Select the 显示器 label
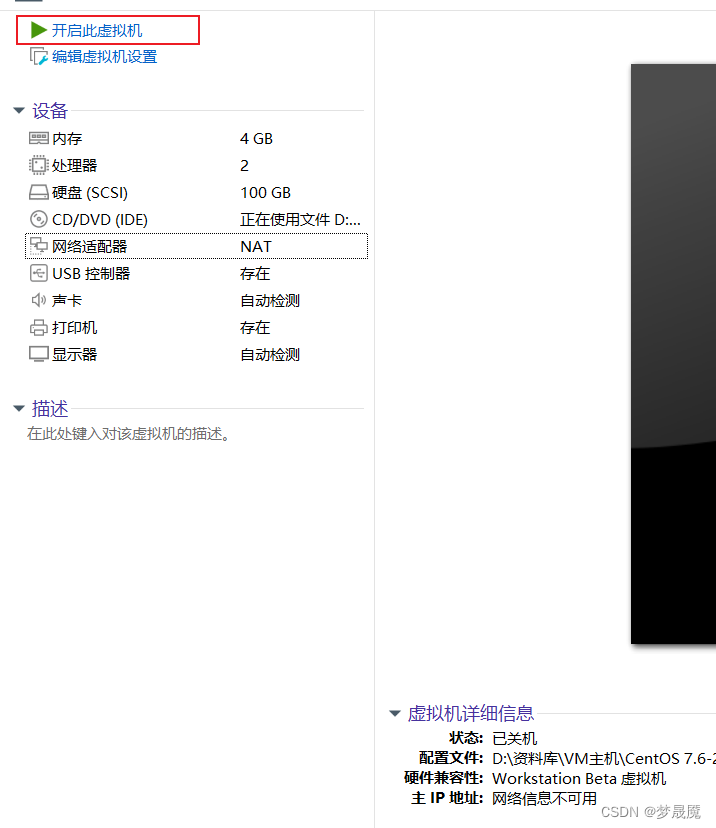The height and width of the screenshot is (828, 716). click(x=74, y=354)
